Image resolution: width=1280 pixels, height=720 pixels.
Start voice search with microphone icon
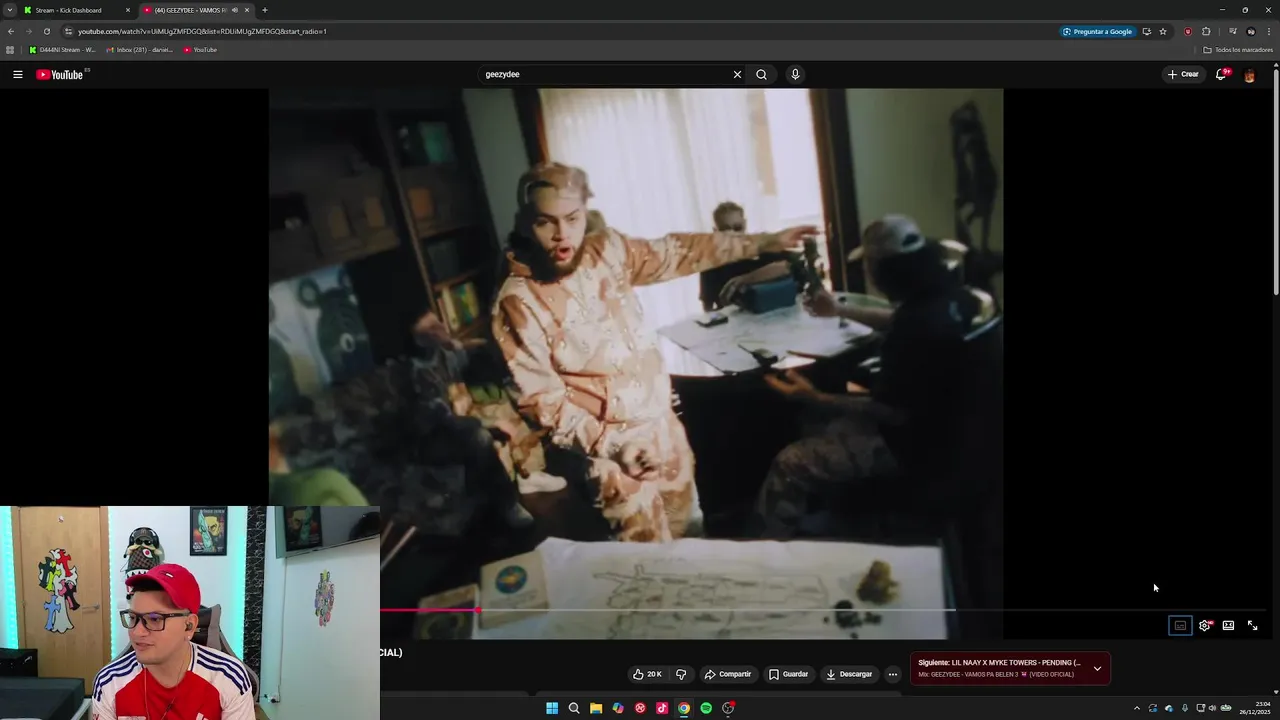point(795,74)
